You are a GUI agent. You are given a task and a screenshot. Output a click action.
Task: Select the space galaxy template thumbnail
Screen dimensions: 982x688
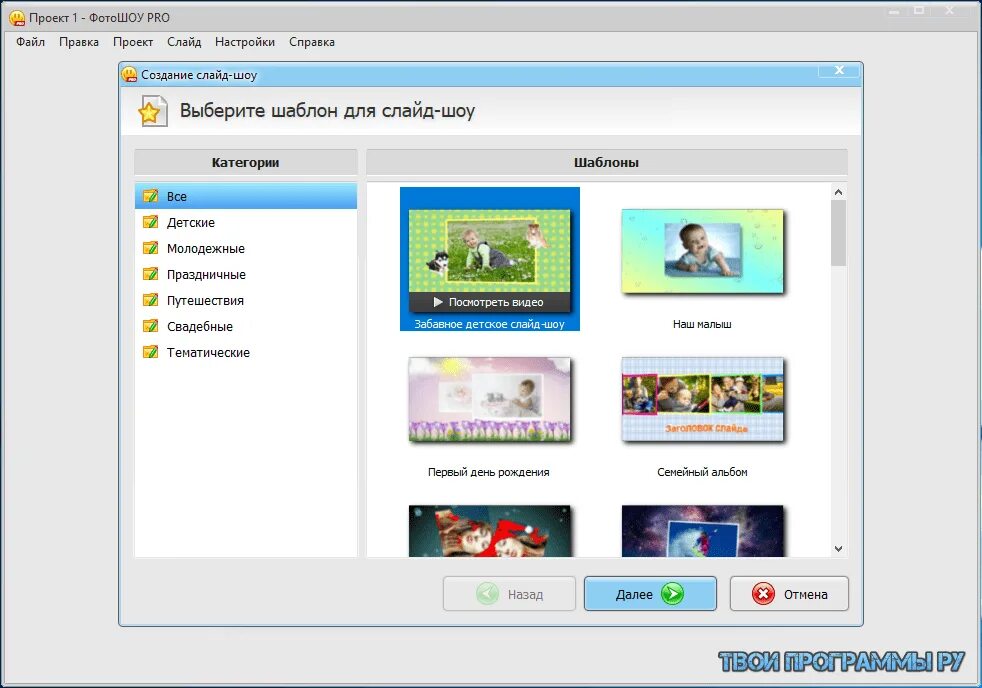[x=702, y=531]
